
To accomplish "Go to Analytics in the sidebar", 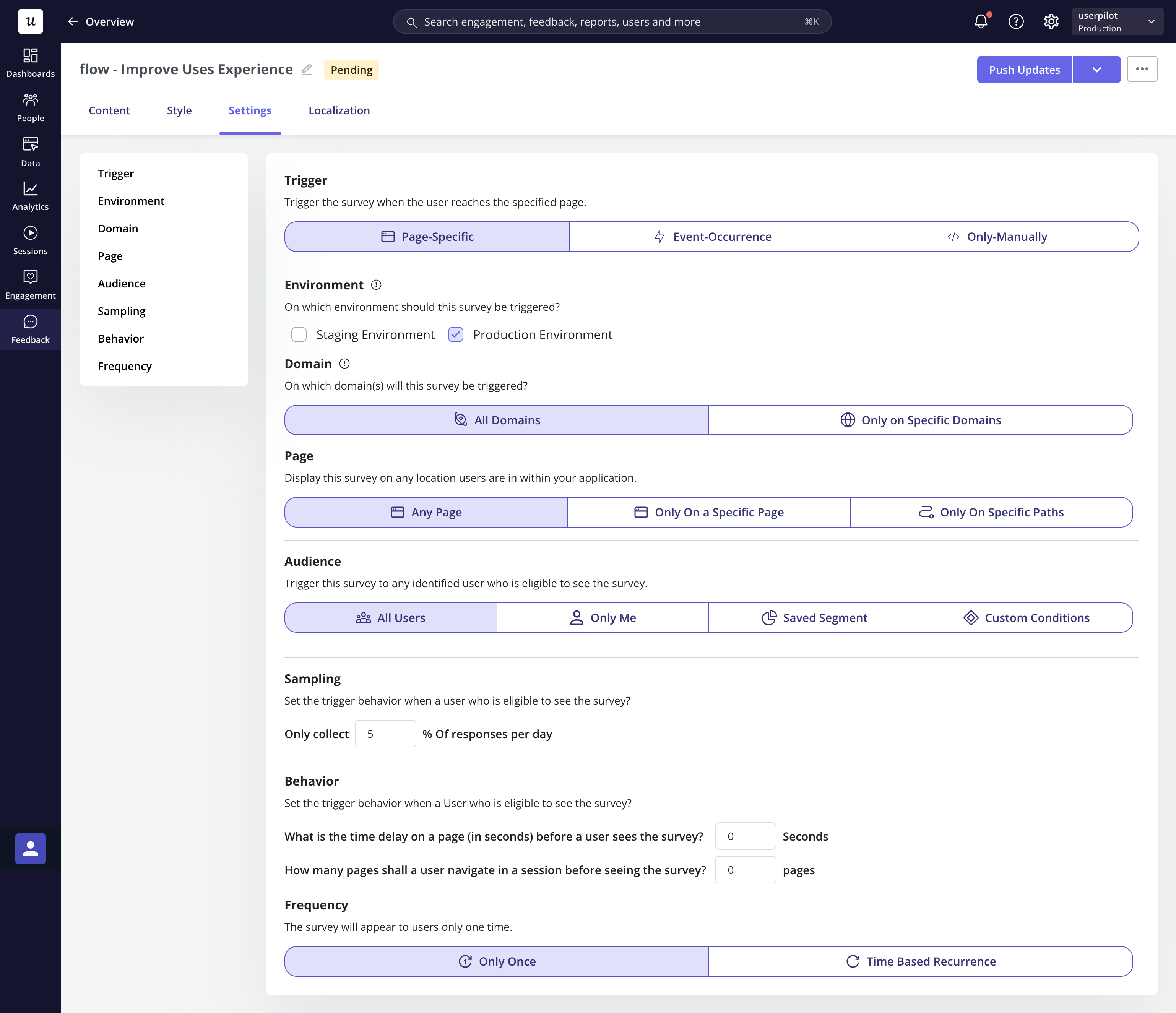I will 31,196.
